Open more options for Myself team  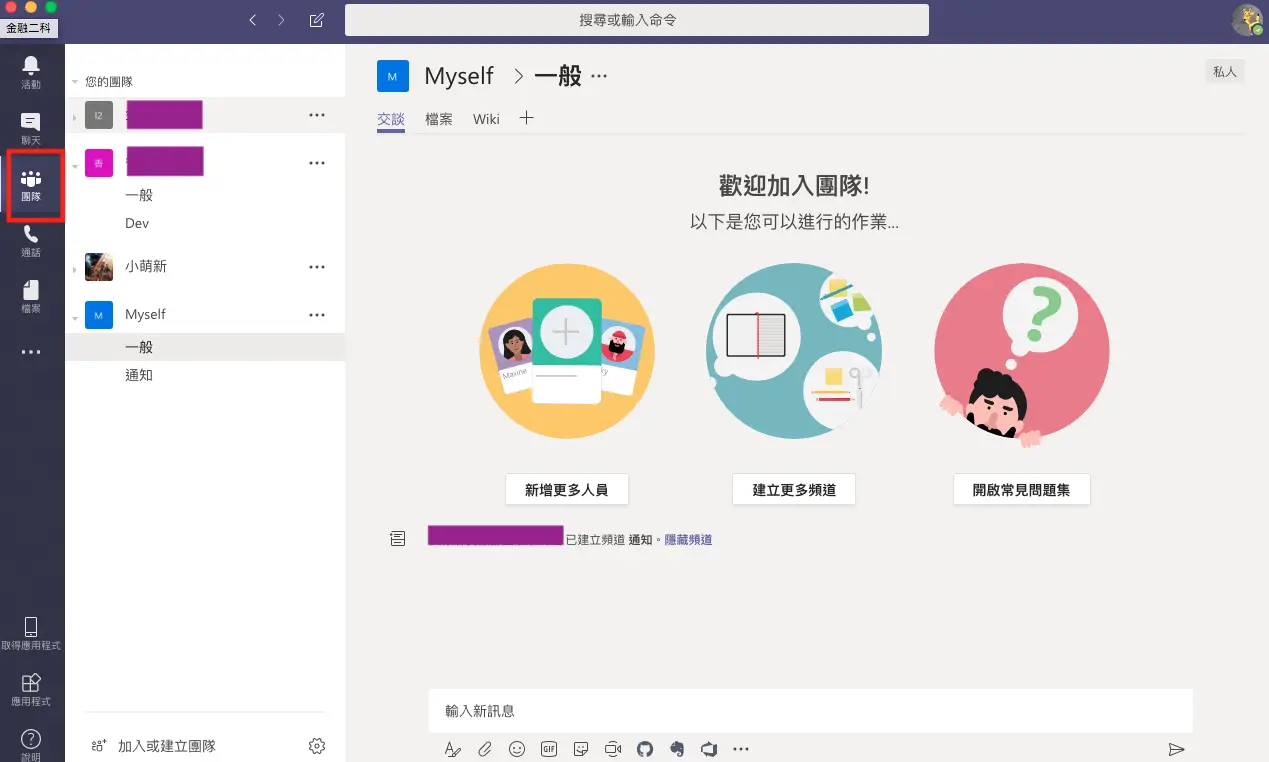pos(317,315)
